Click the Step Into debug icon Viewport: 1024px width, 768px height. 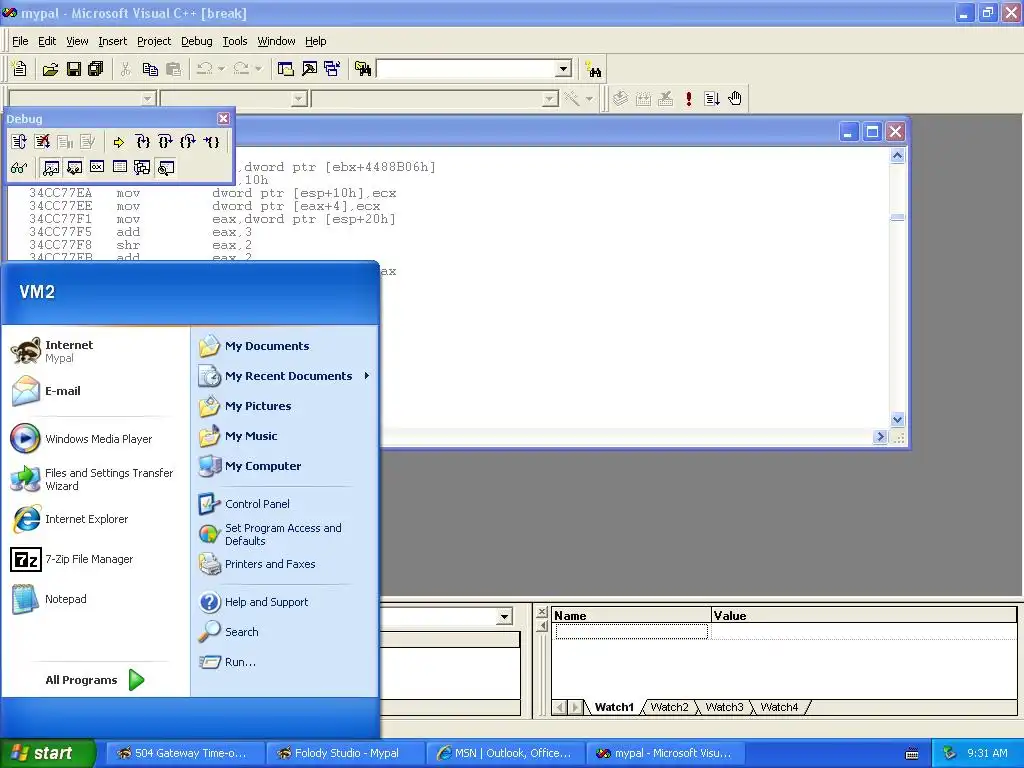(142, 142)
